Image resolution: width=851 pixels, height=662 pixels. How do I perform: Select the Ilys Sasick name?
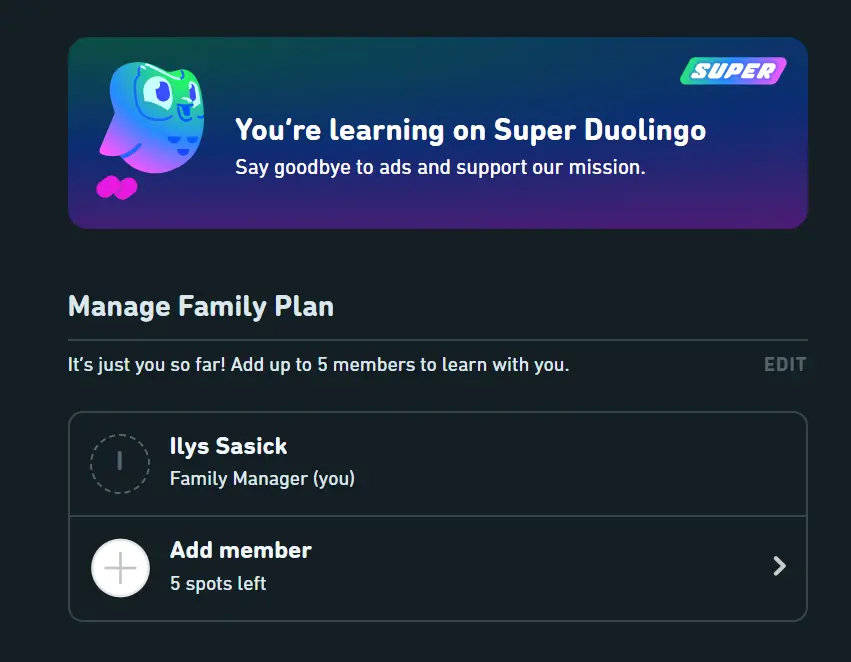228,446
